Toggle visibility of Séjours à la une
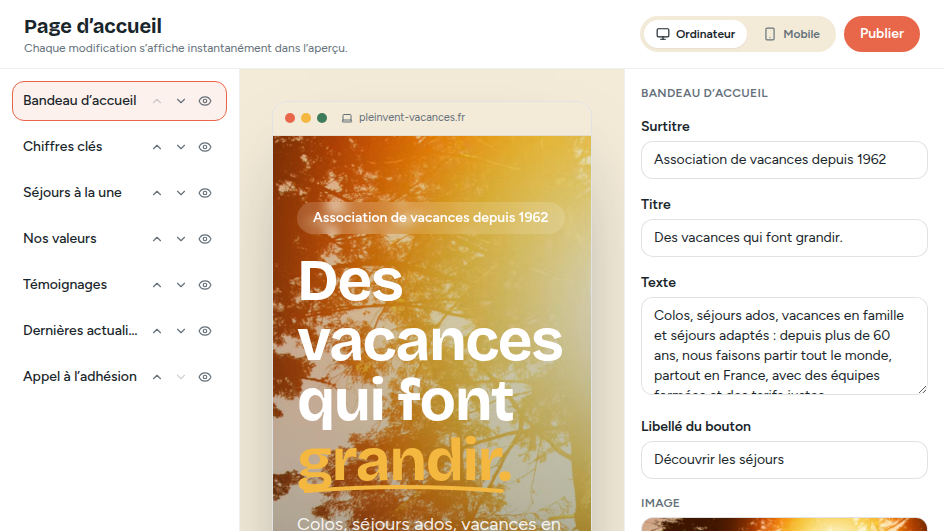 tap(205, 193)
